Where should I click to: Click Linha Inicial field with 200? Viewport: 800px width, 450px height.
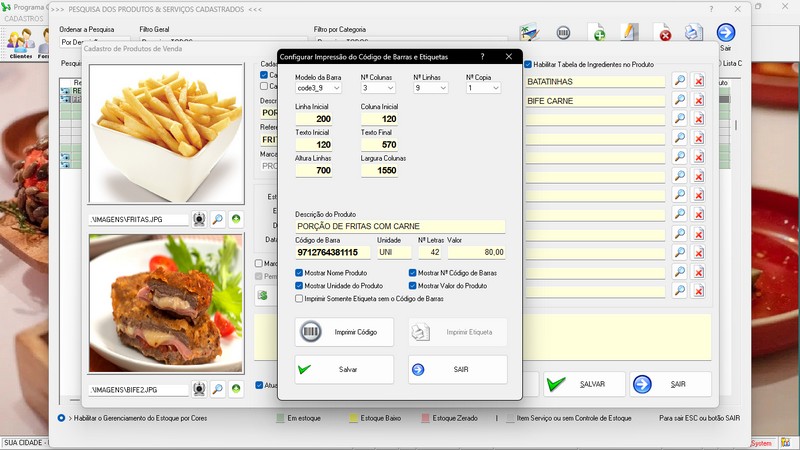[x=314, y=119]
